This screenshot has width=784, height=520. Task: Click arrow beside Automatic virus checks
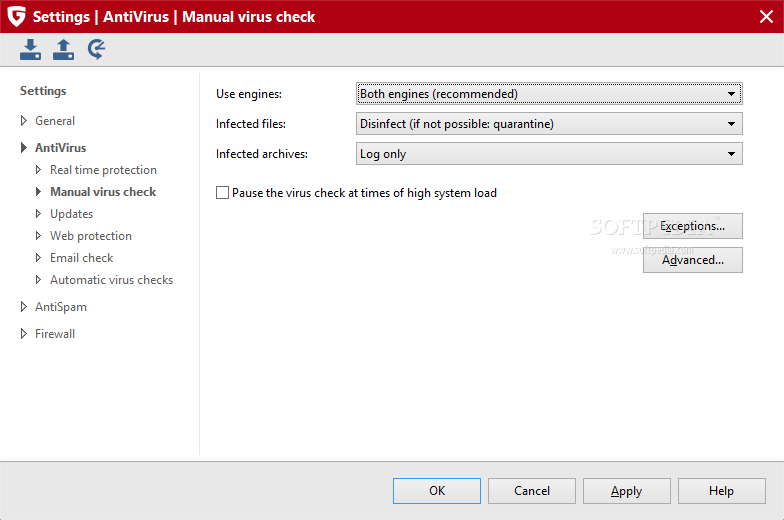tap(38, 280)
